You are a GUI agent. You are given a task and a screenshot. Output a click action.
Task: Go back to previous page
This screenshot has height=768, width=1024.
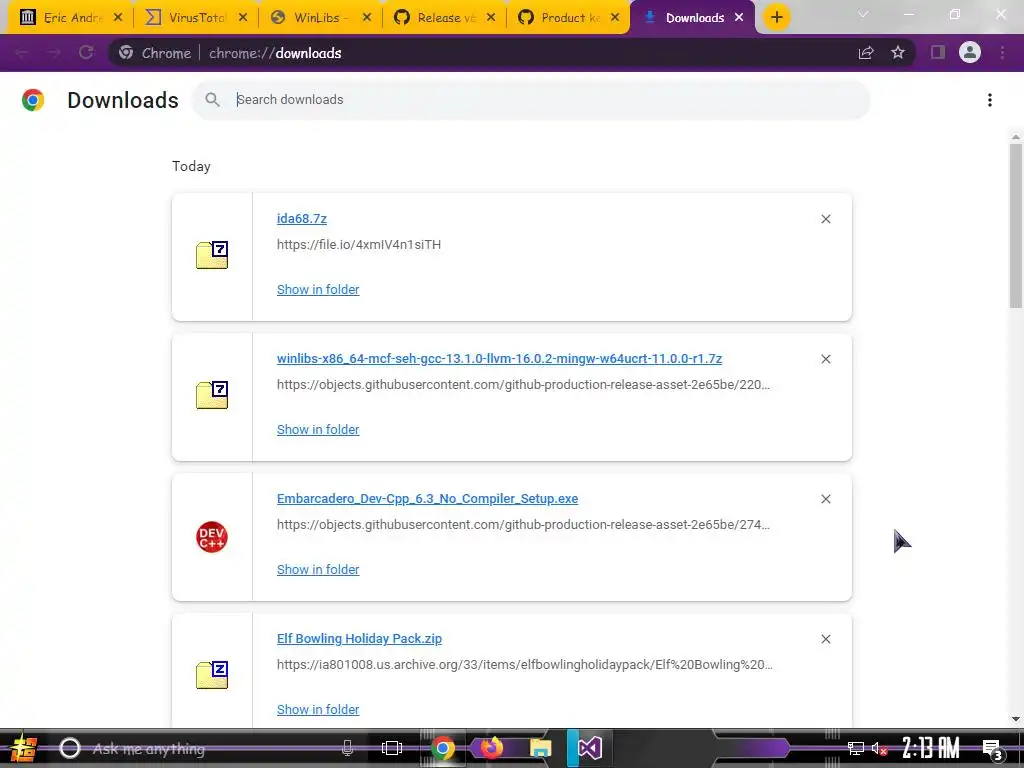(22, 53)
